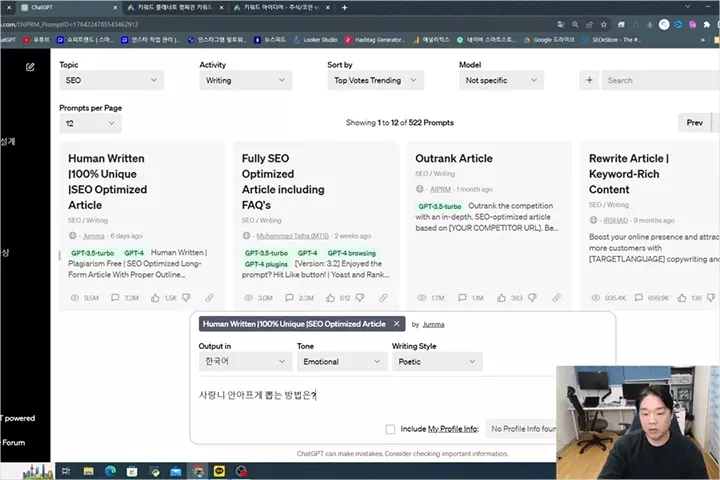Click the new chat edit icon in sidebar

tap(30, 67)
